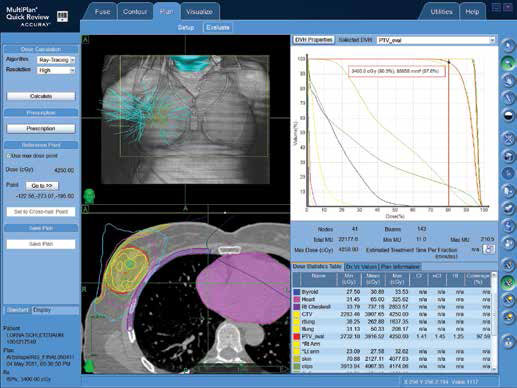Click the Beams value 142
The height and width of the screenshot is (388, 517).
point(421,229)
